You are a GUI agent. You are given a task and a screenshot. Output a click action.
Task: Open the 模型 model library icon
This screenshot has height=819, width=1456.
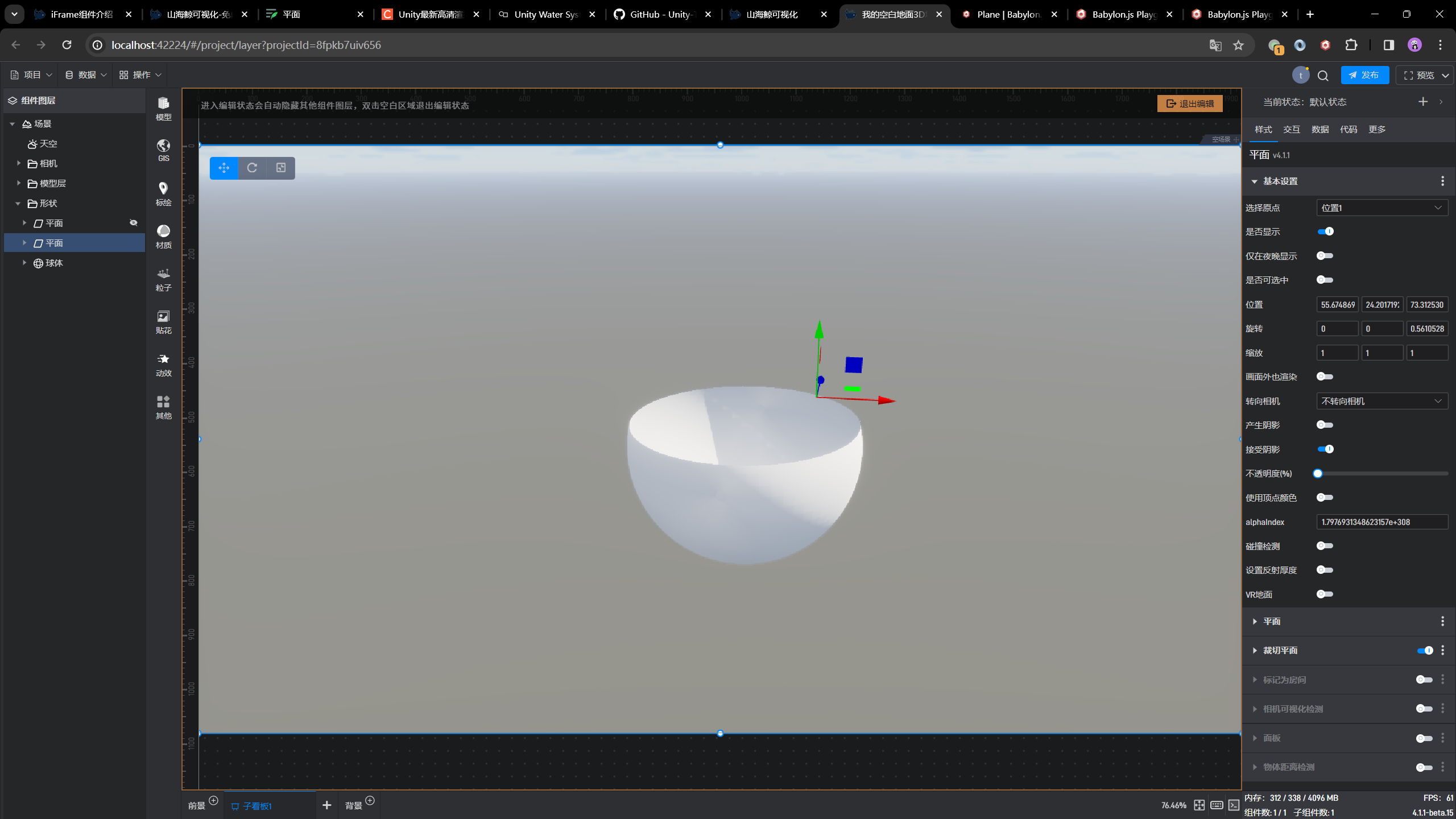coord(163,108)
